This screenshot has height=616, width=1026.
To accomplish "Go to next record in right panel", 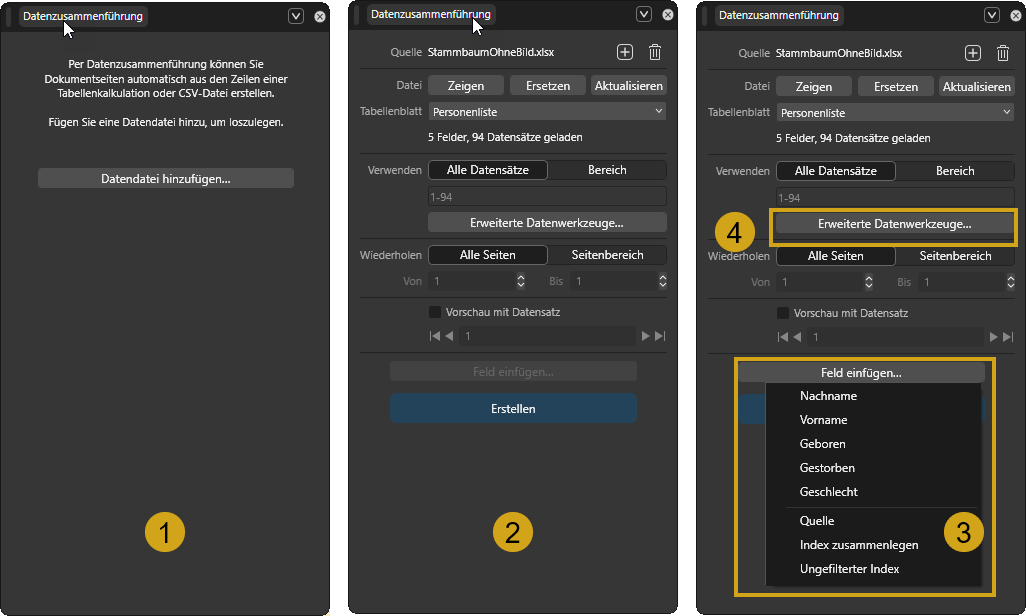I will pos(994,337).
